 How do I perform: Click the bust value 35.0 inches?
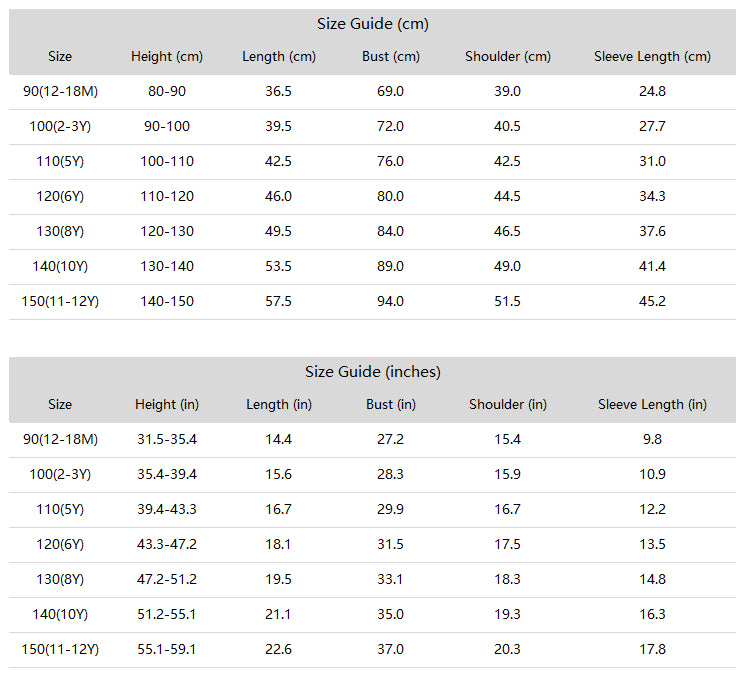pyautogui.click(x=391, y=614)
